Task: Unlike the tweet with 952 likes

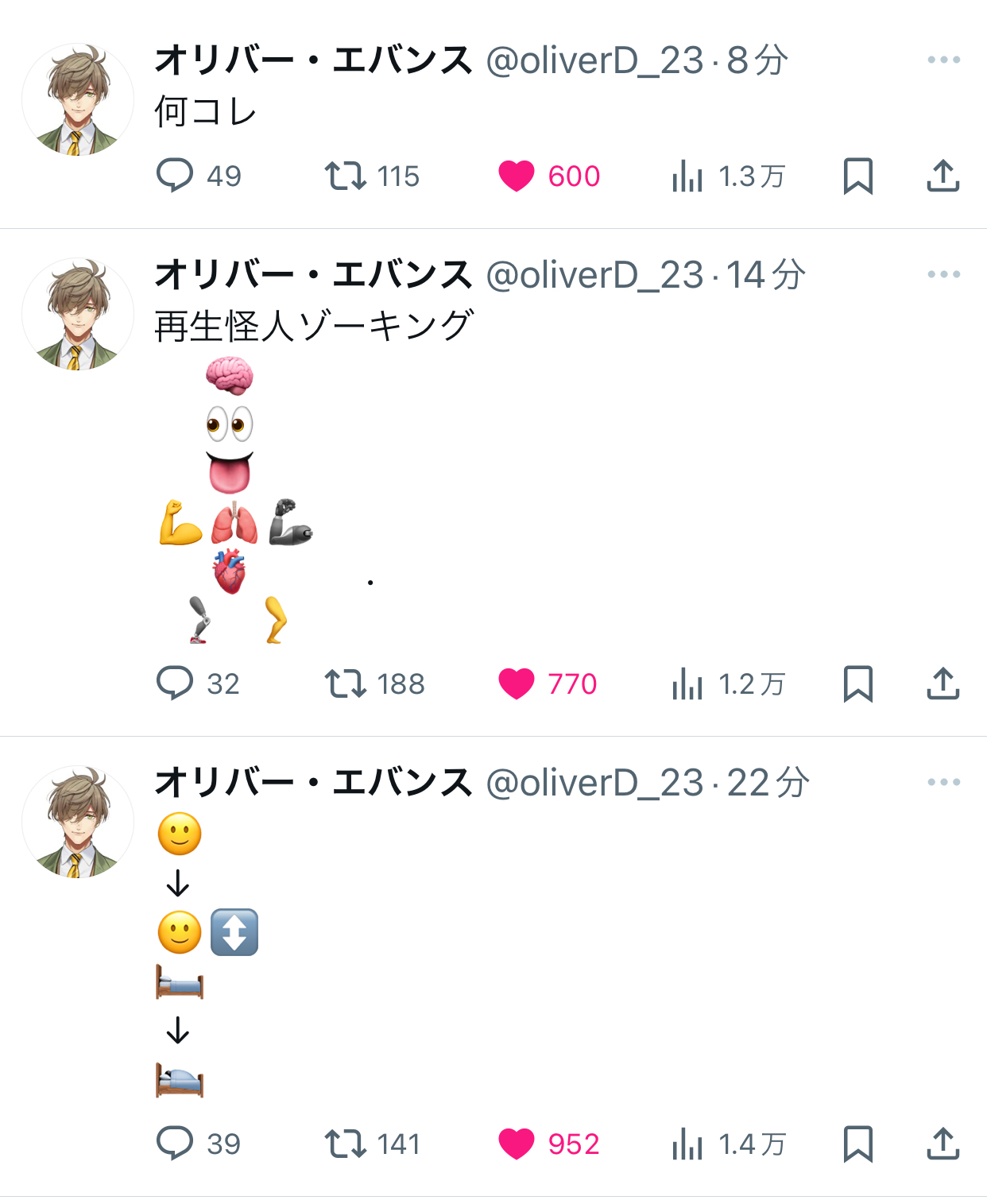Action: point(517,1144)
